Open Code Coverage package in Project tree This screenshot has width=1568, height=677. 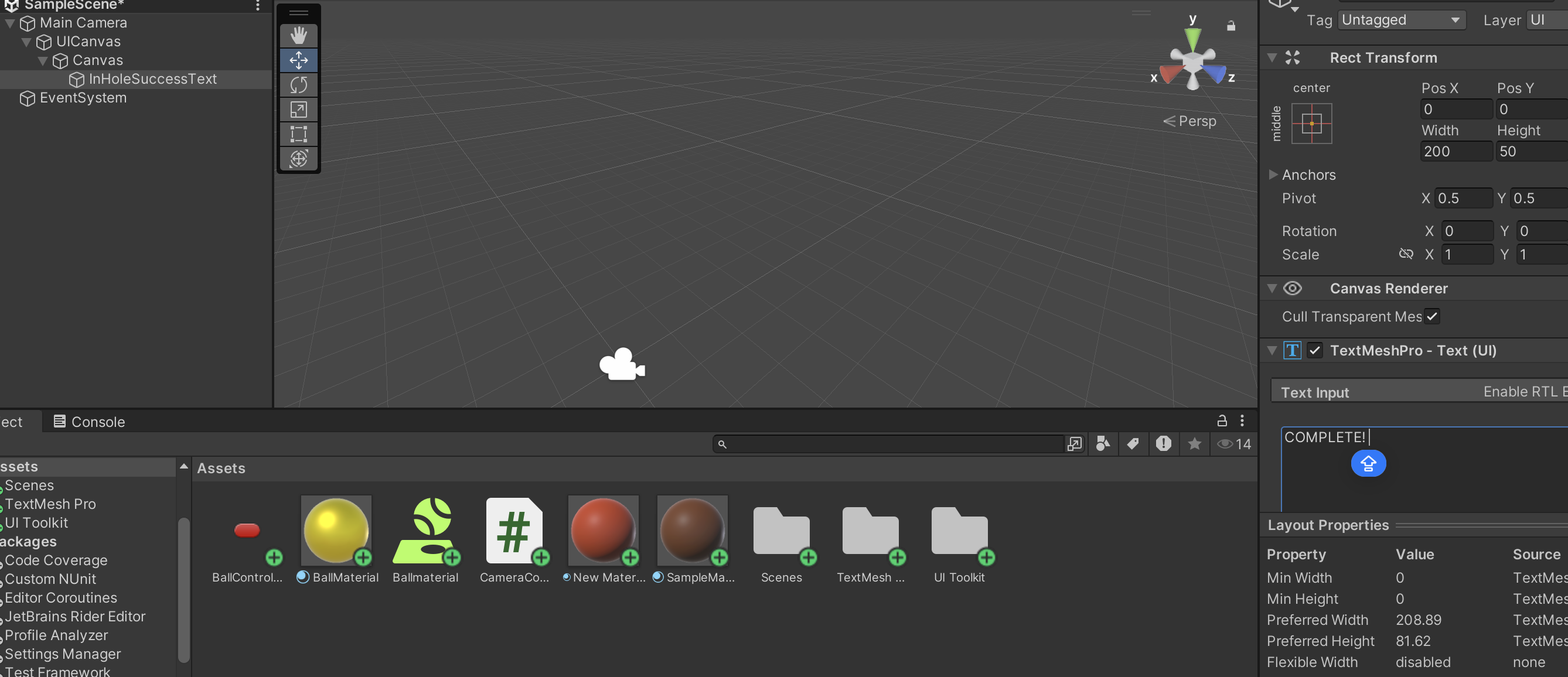click(56, 560)
